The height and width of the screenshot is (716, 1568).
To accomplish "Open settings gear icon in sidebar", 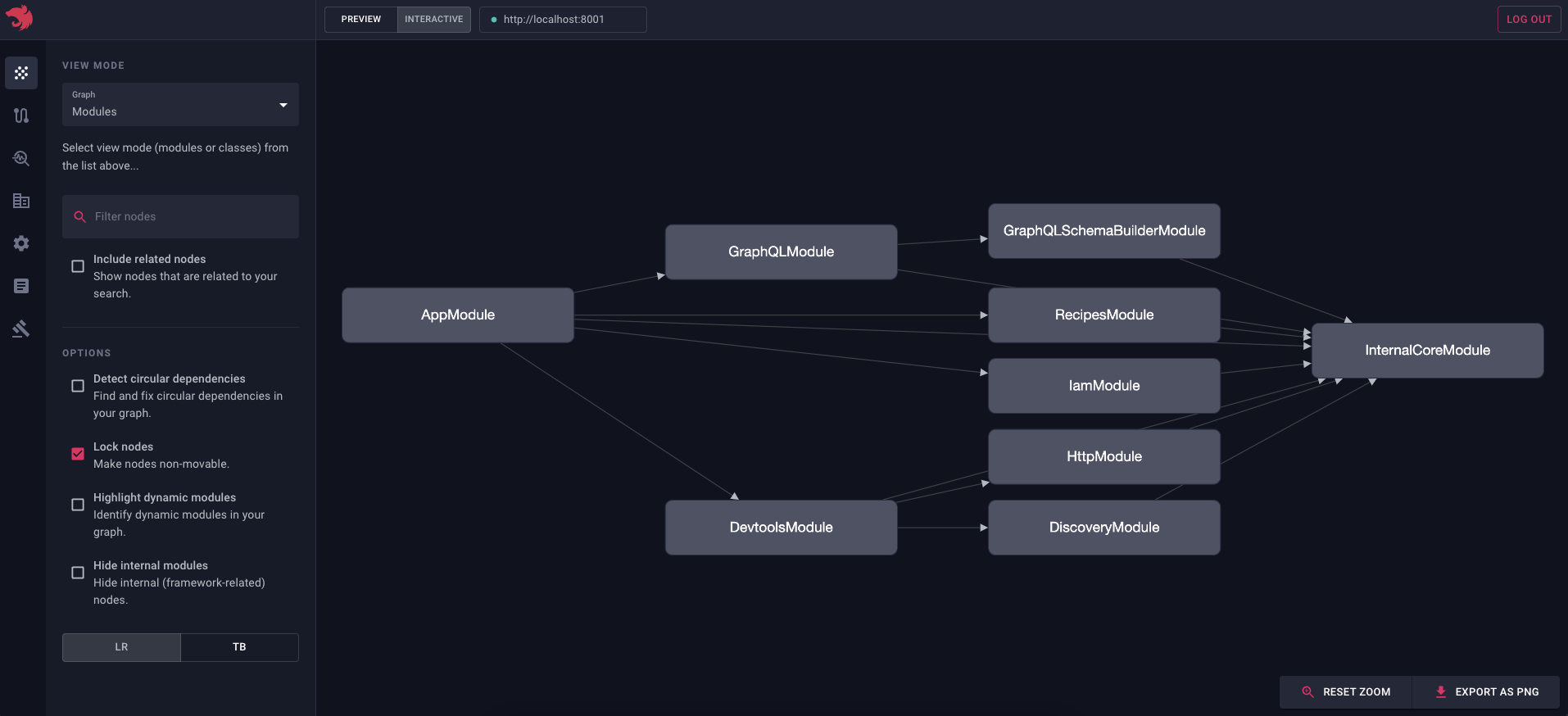I will pyautogui.click(x=21, y=243).
